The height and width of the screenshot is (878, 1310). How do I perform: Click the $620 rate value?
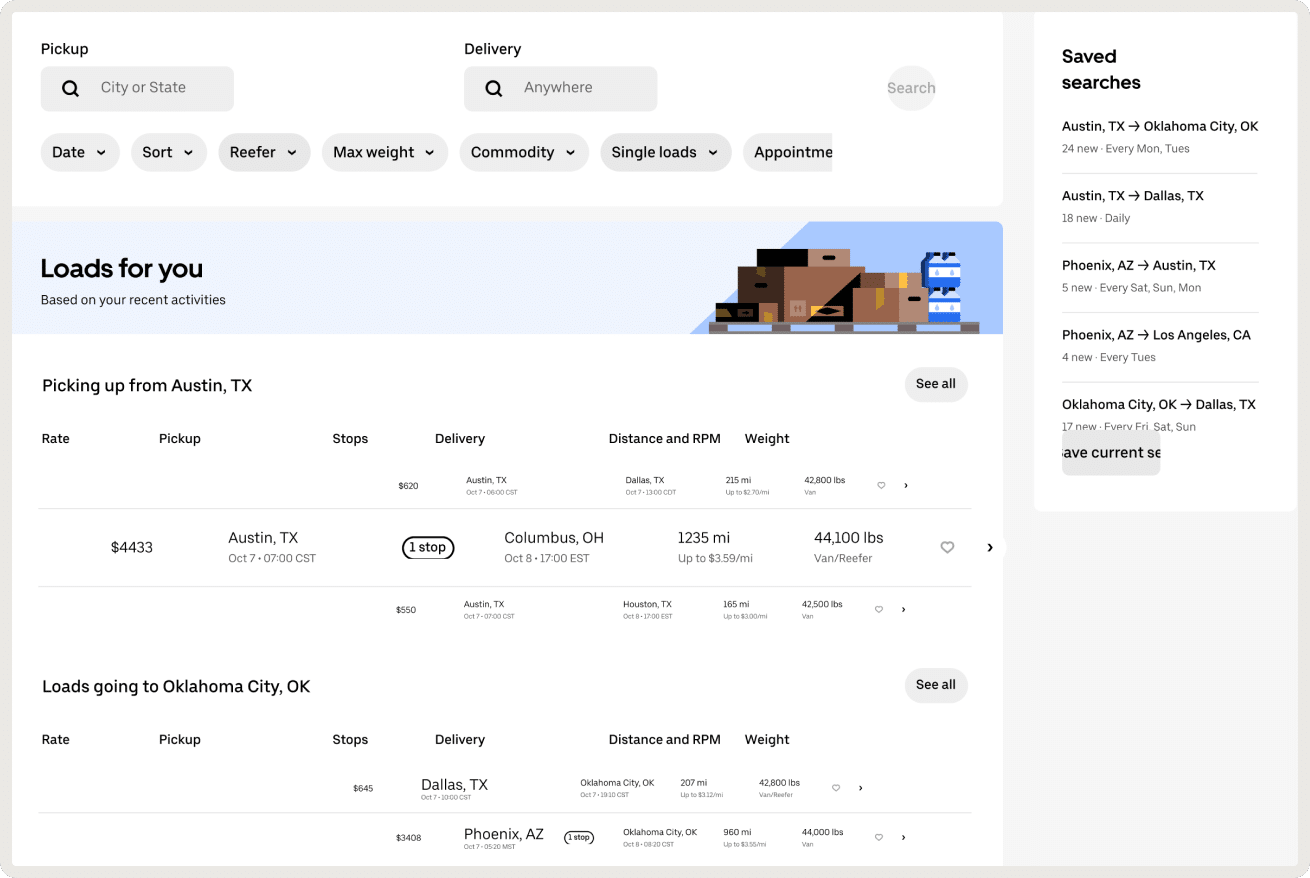pos(408,486)
